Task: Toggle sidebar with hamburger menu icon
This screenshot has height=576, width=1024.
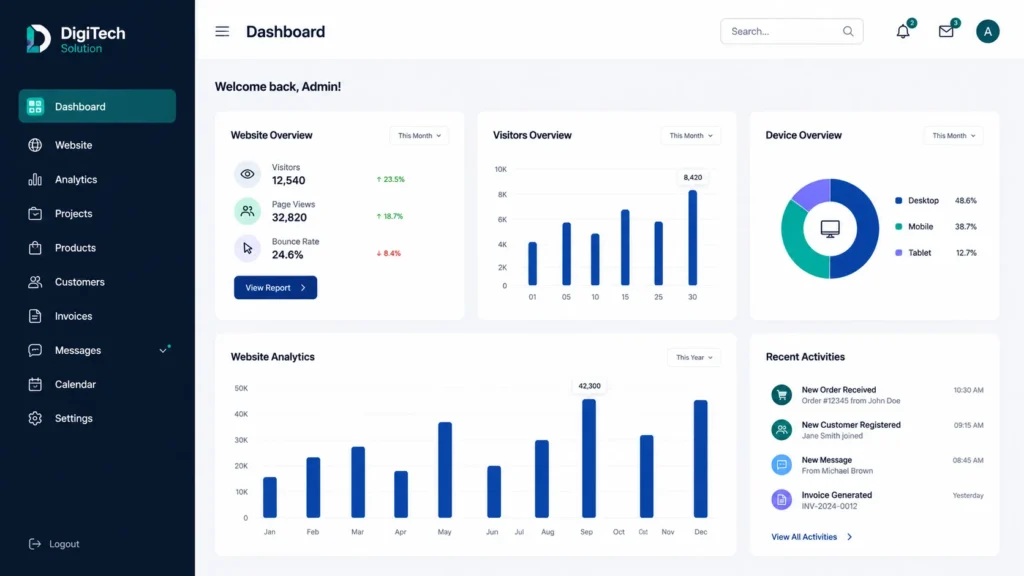Action: coord(222,31)
